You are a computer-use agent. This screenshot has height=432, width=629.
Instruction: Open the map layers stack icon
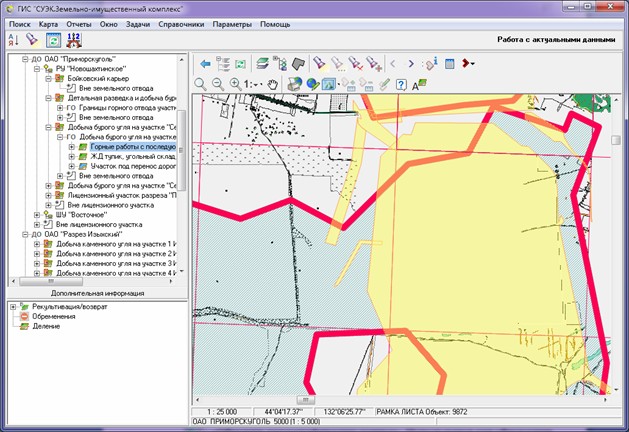[x=260, y=63]
